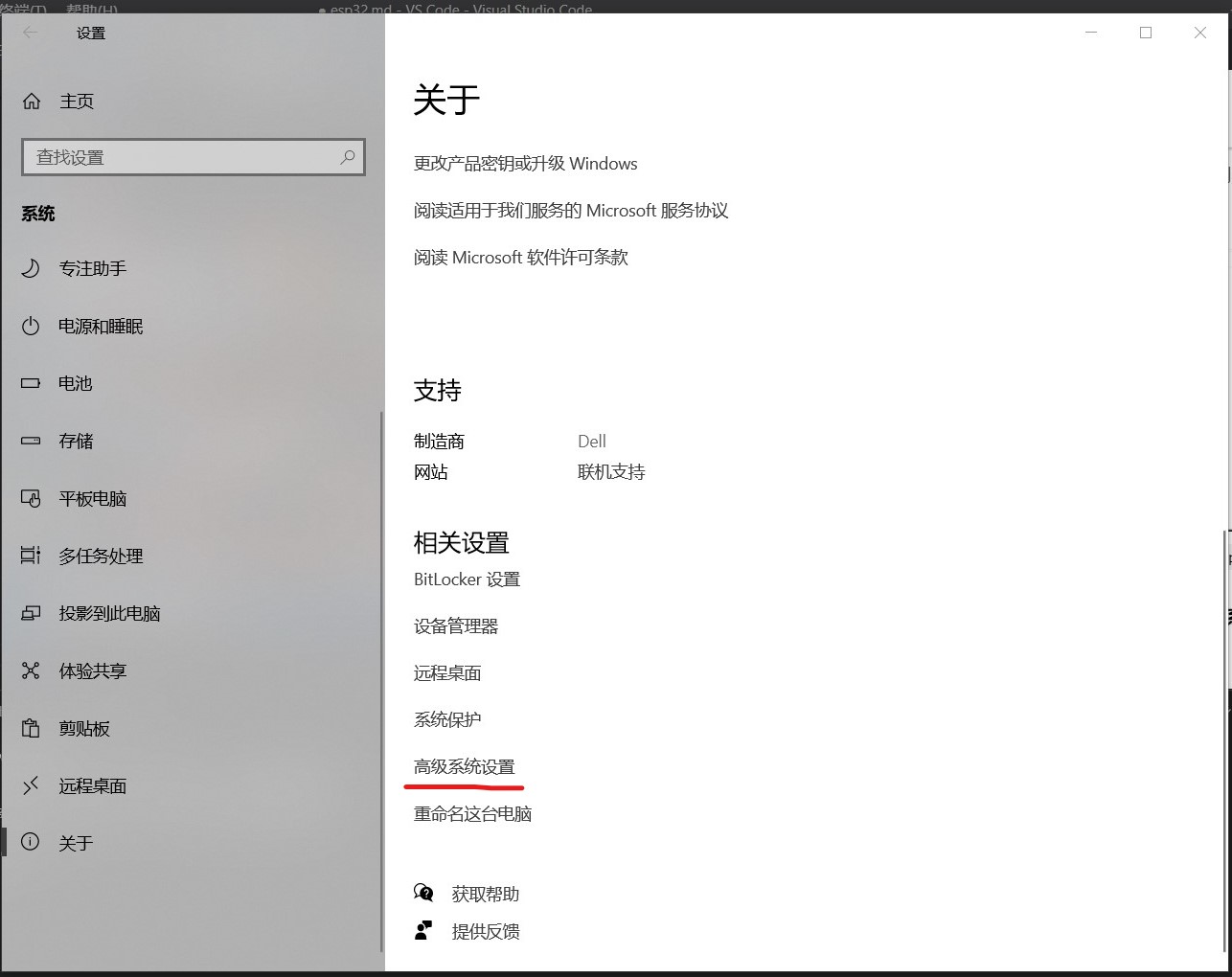Close the Settings window
Viewport: 1232px width, 977px height.
1200,33
